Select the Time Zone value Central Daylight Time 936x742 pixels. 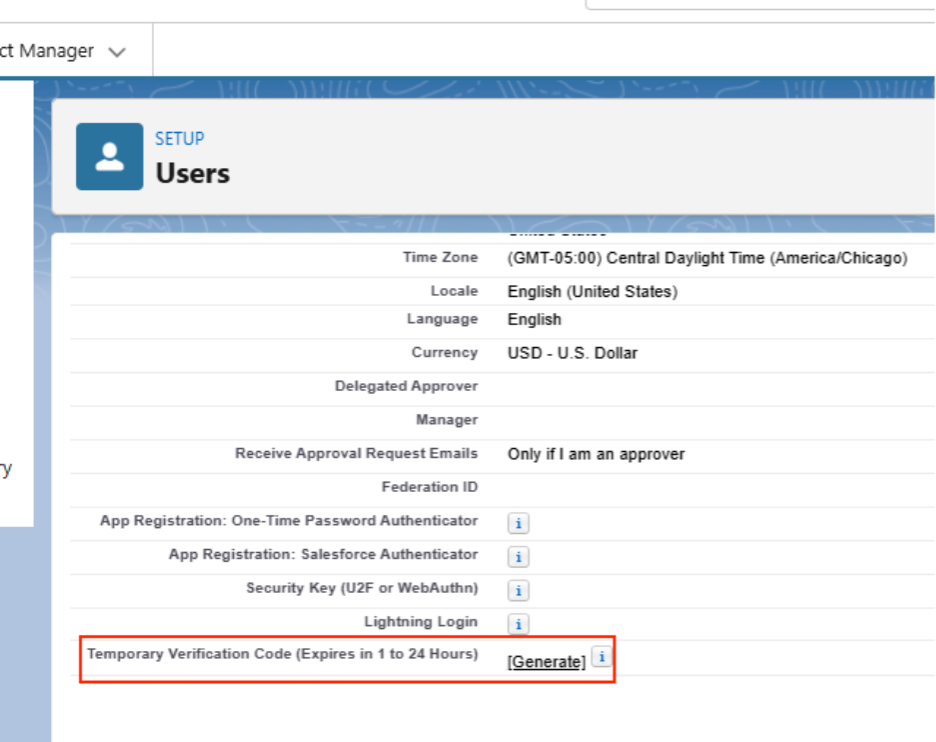pyautogui.click(x=707, y=258)
